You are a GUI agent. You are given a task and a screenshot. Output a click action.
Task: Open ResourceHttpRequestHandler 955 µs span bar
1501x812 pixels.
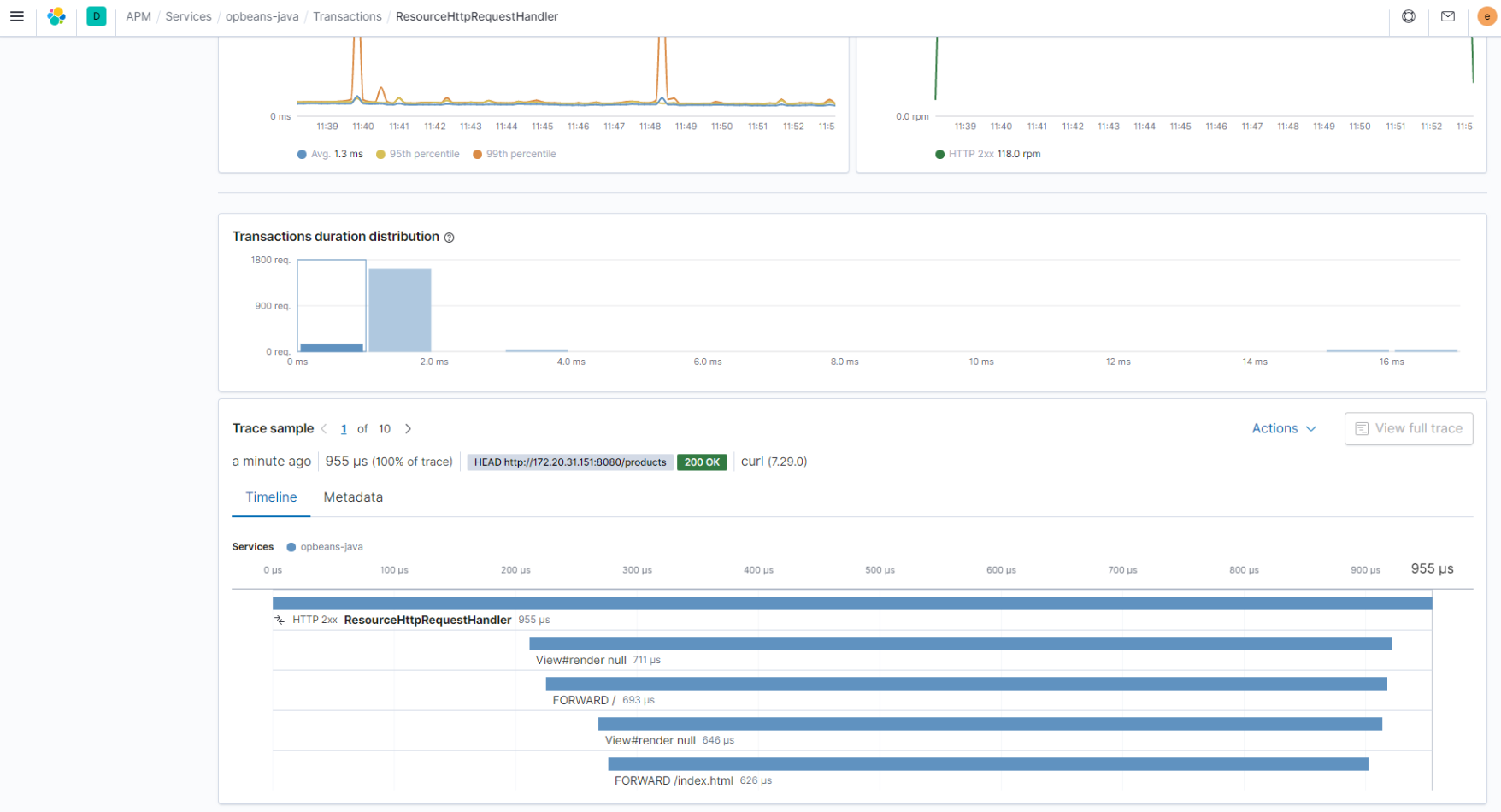coord(852,603)
